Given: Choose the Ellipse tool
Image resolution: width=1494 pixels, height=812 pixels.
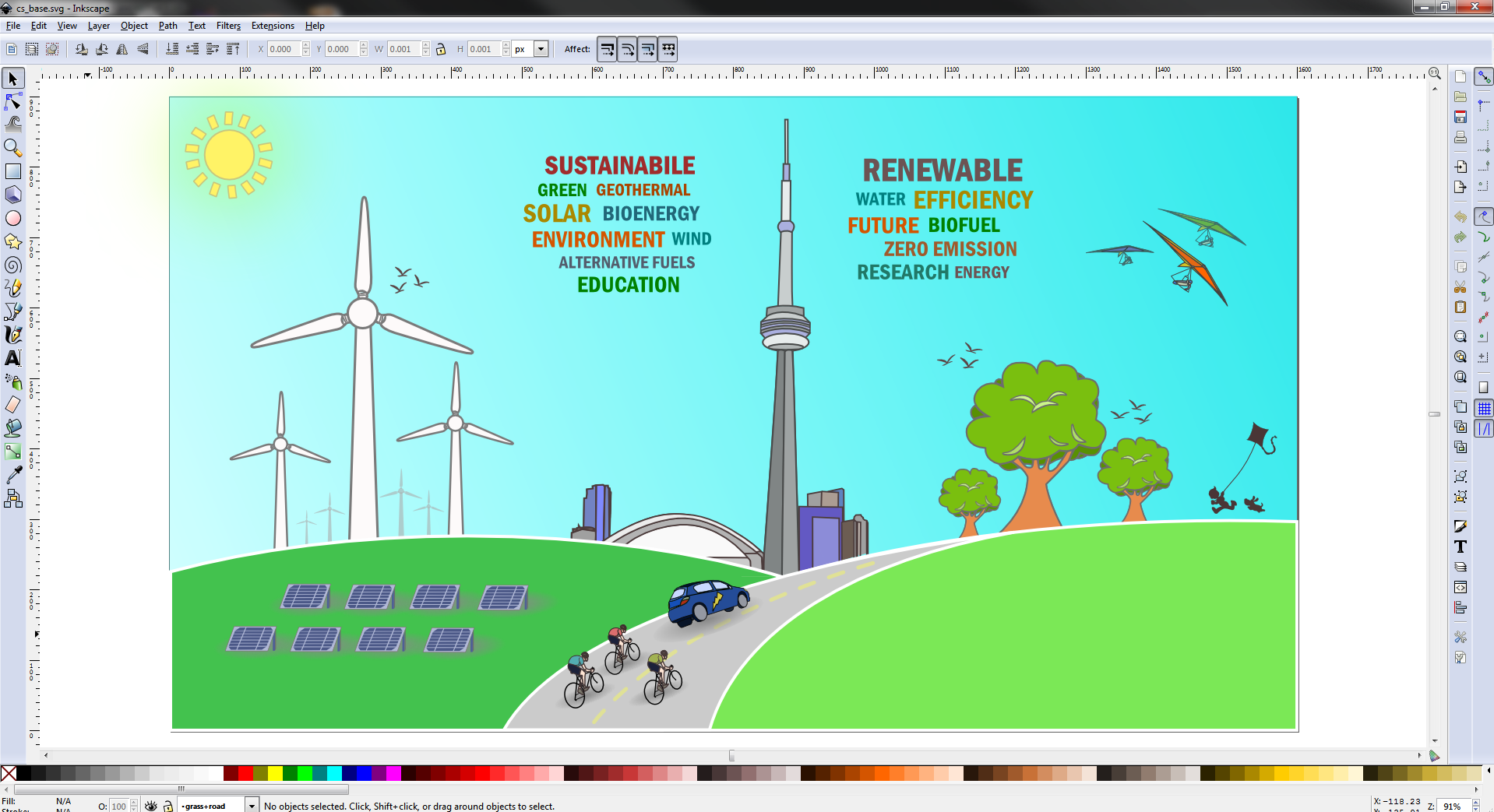Looking at the screenshot, I should pos(13,218).
